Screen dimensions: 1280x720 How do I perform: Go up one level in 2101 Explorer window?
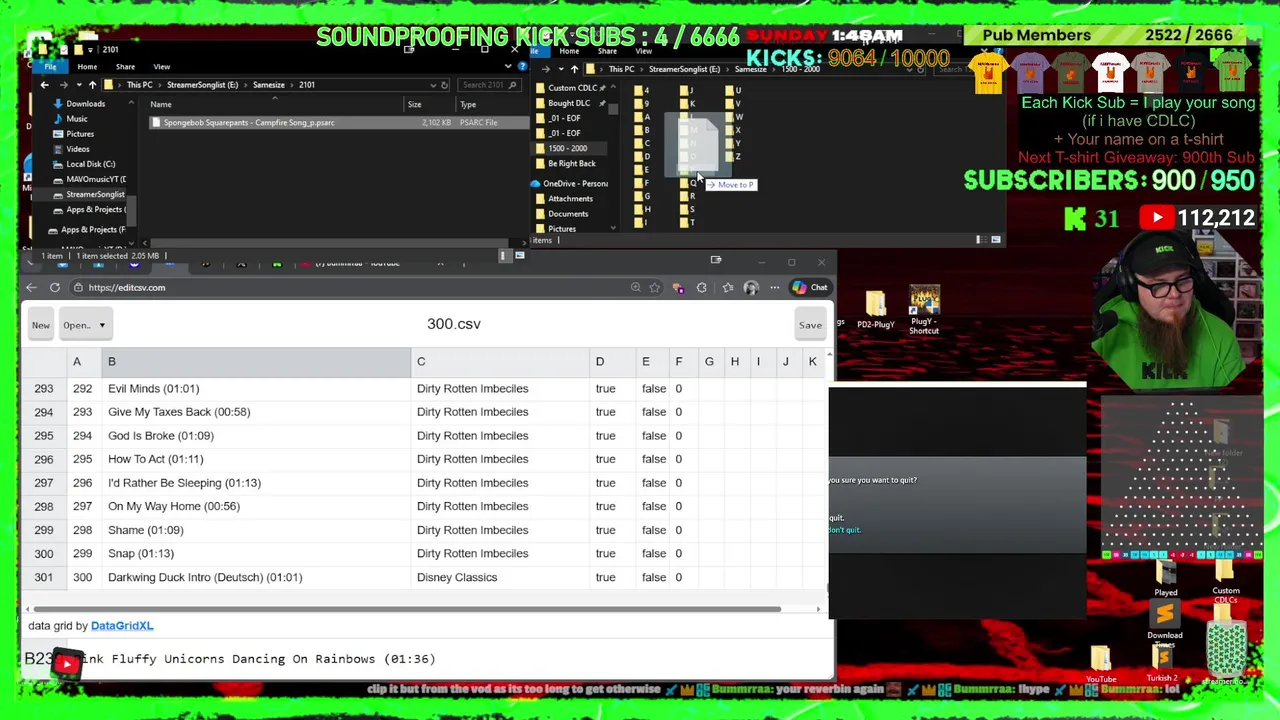coord(92,85)
